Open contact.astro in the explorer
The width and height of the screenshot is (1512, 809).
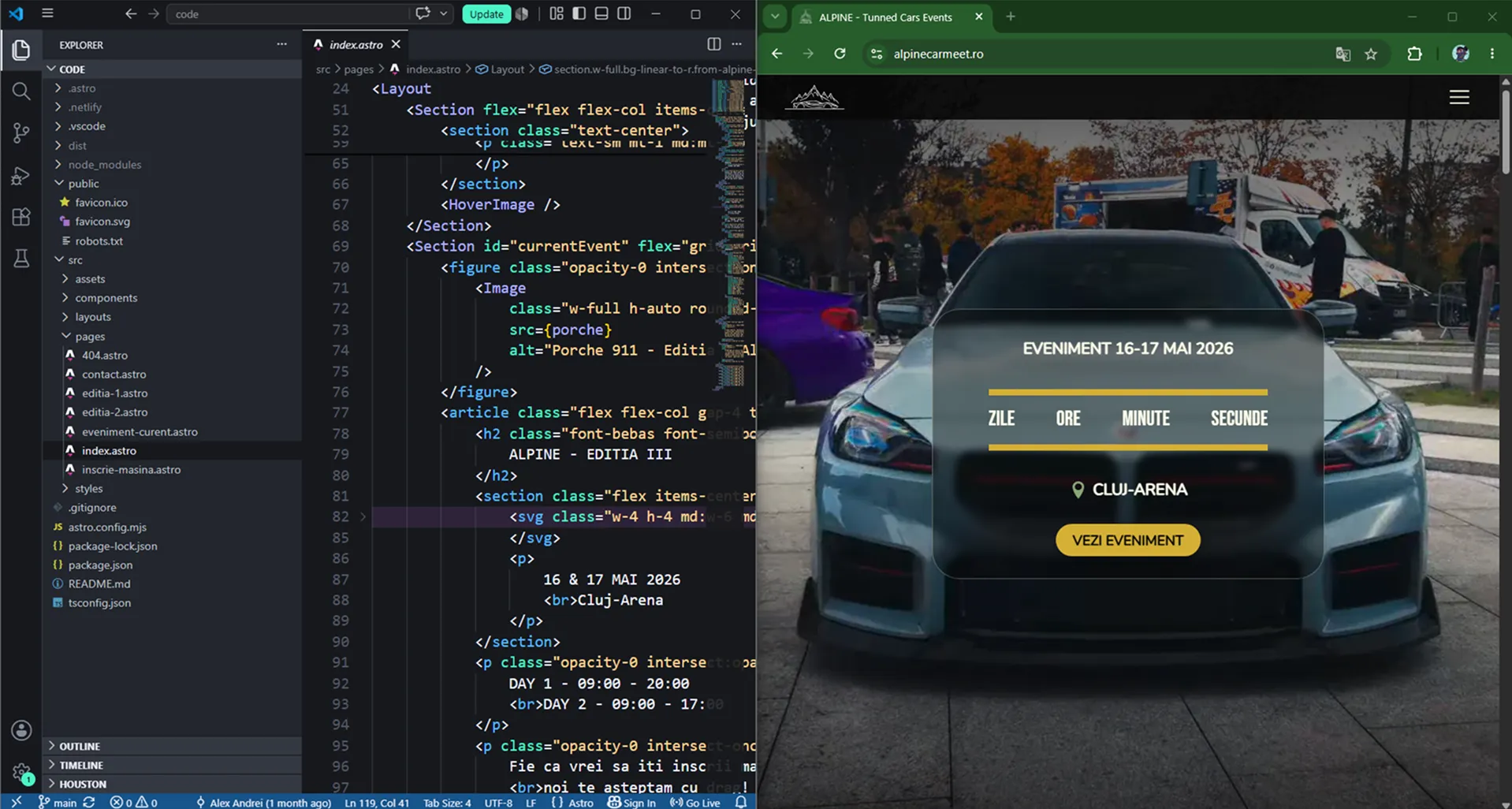pos(114,374)
